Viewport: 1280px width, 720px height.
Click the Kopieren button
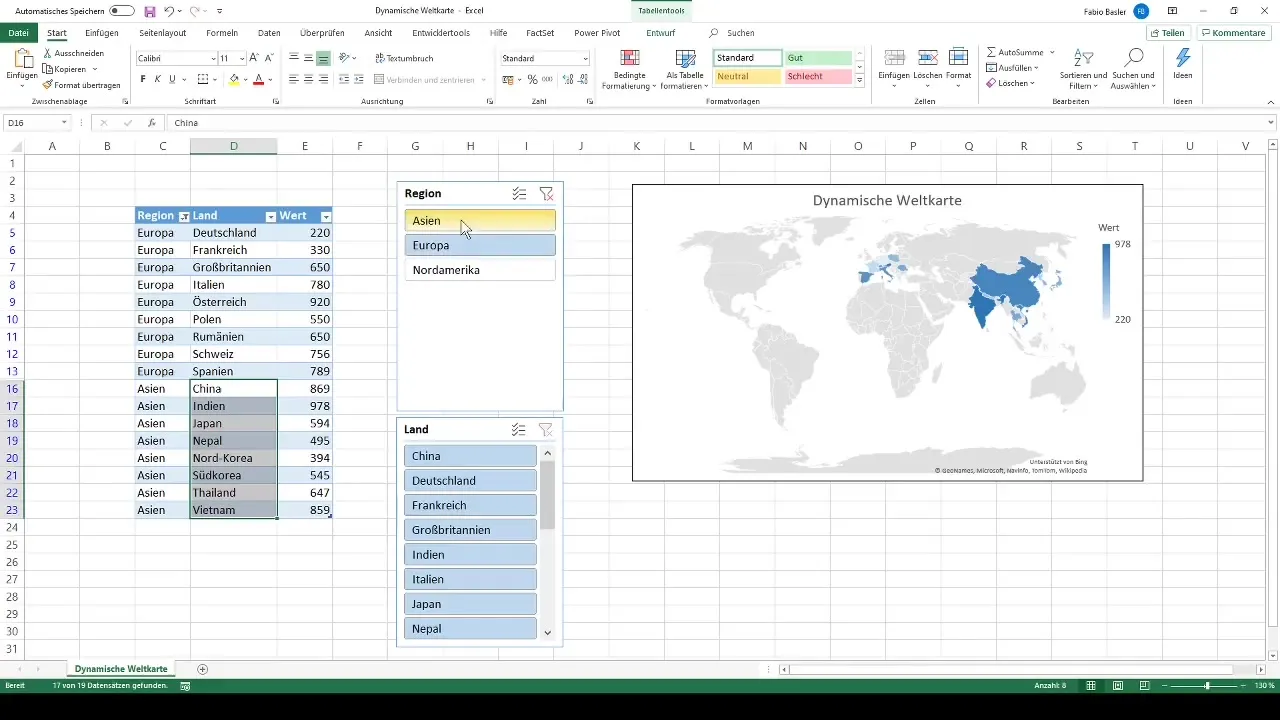(x=70, y=69)
